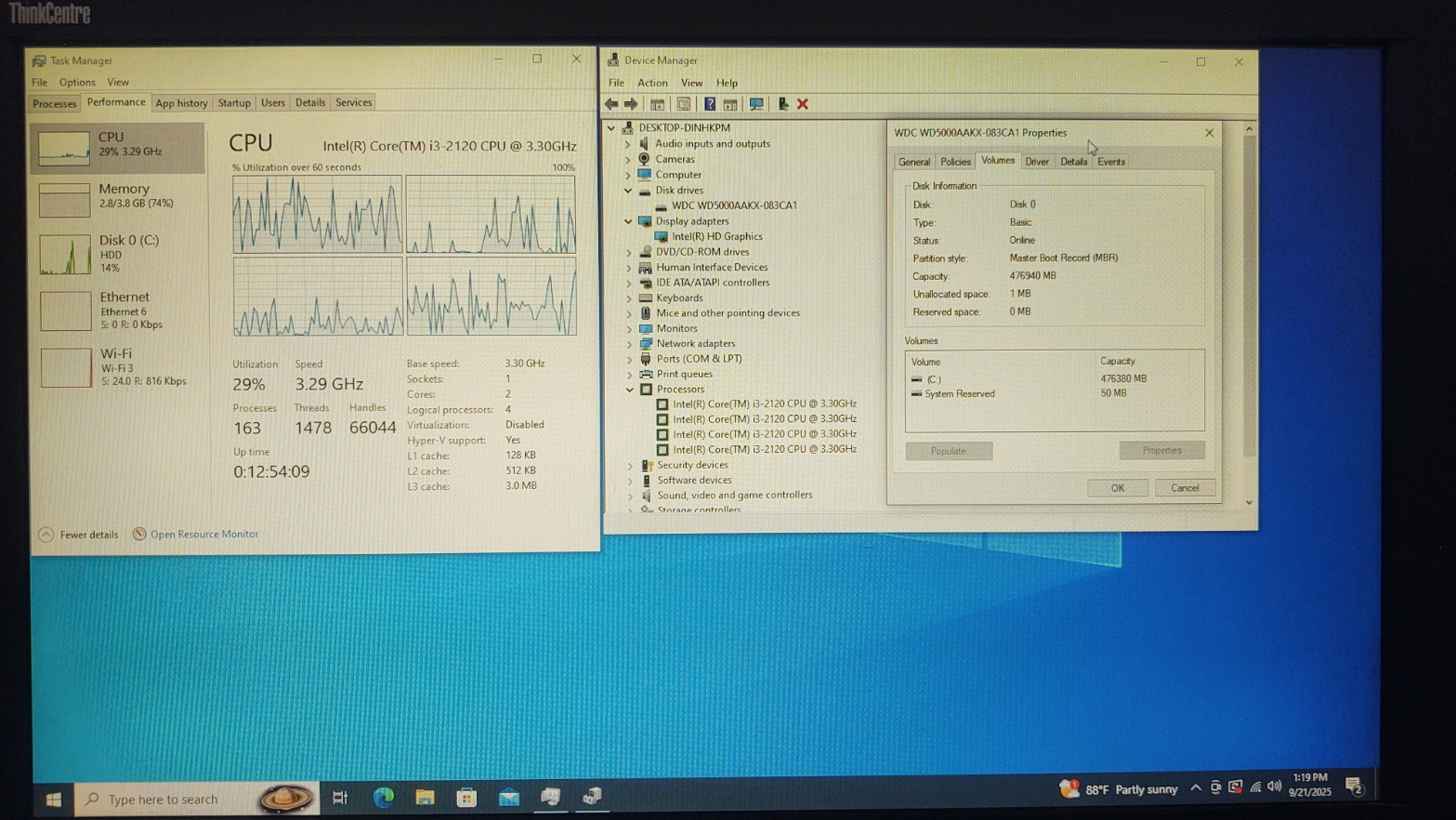Click the blue Help question mark icon
This screenshot has width=1456, height=820.
709,104
